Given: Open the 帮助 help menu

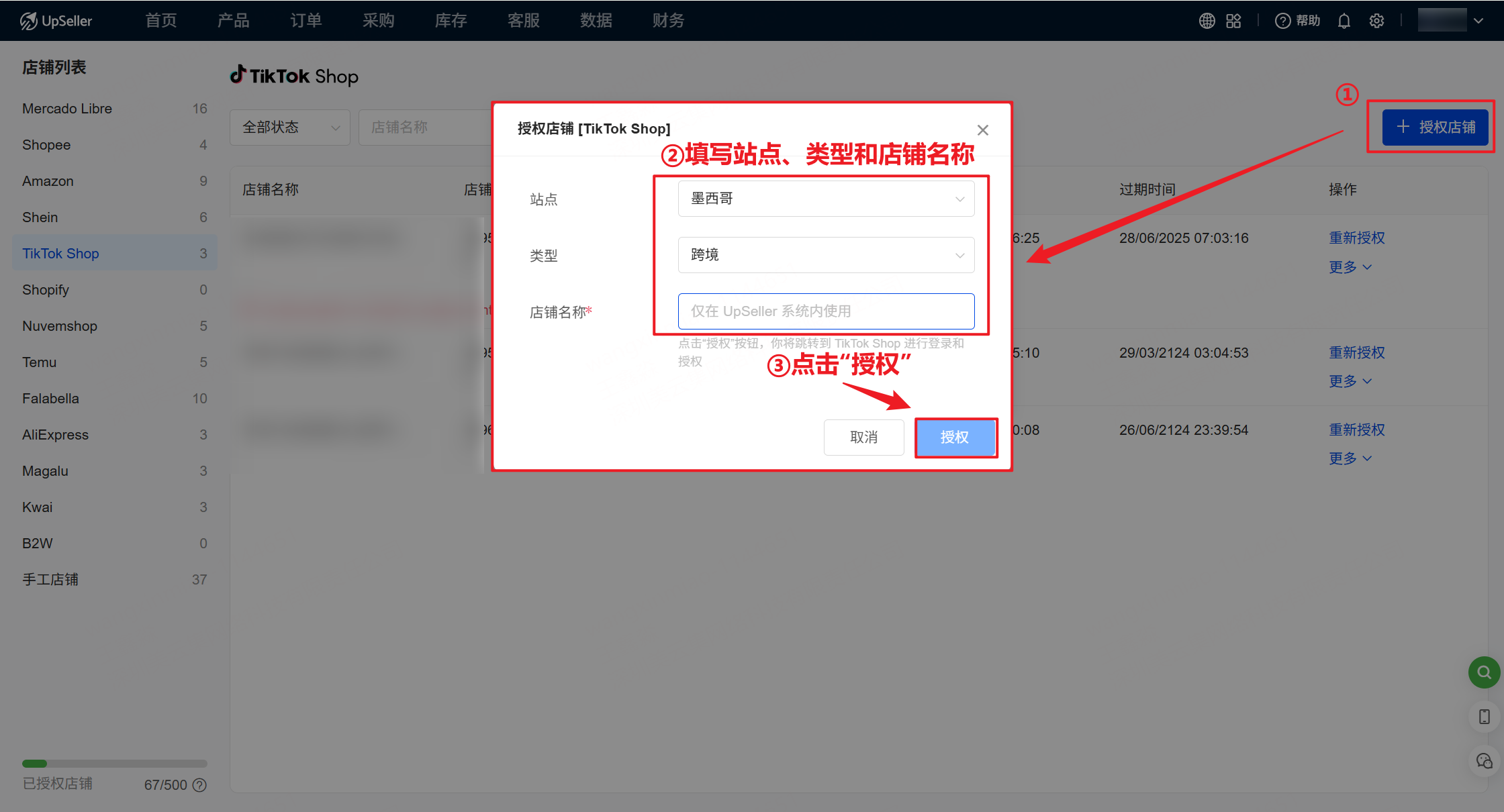Looking at the screenshot, I should point(1297,21).
